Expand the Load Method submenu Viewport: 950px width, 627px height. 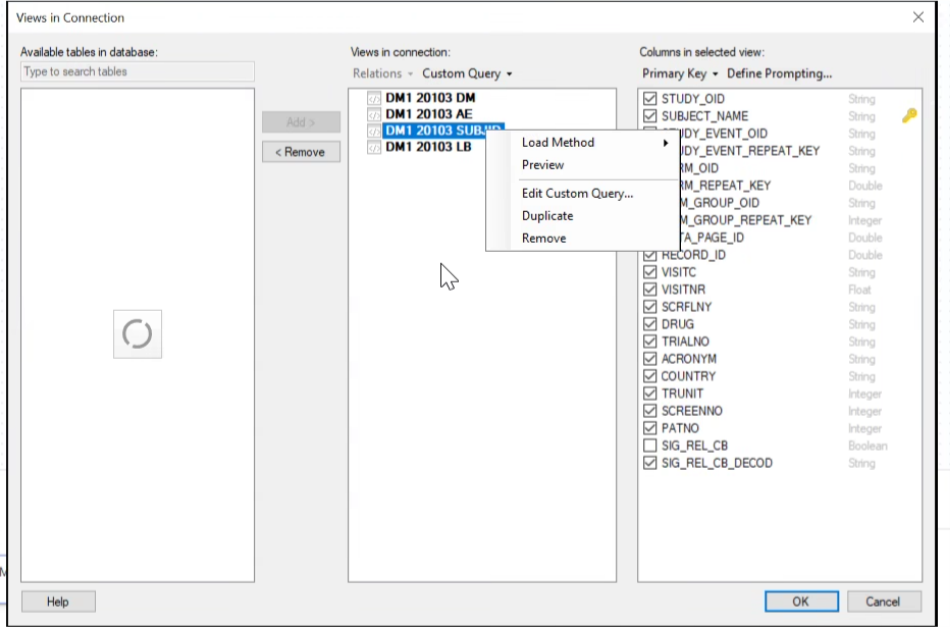tap(594, 143)
